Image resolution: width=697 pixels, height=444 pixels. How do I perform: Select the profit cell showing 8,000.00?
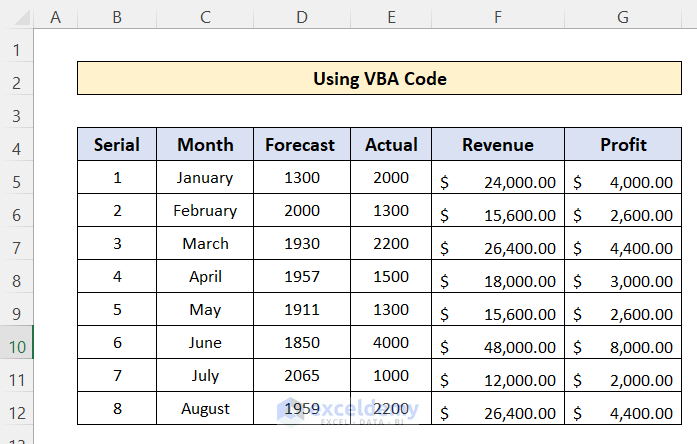click(623, 343)
